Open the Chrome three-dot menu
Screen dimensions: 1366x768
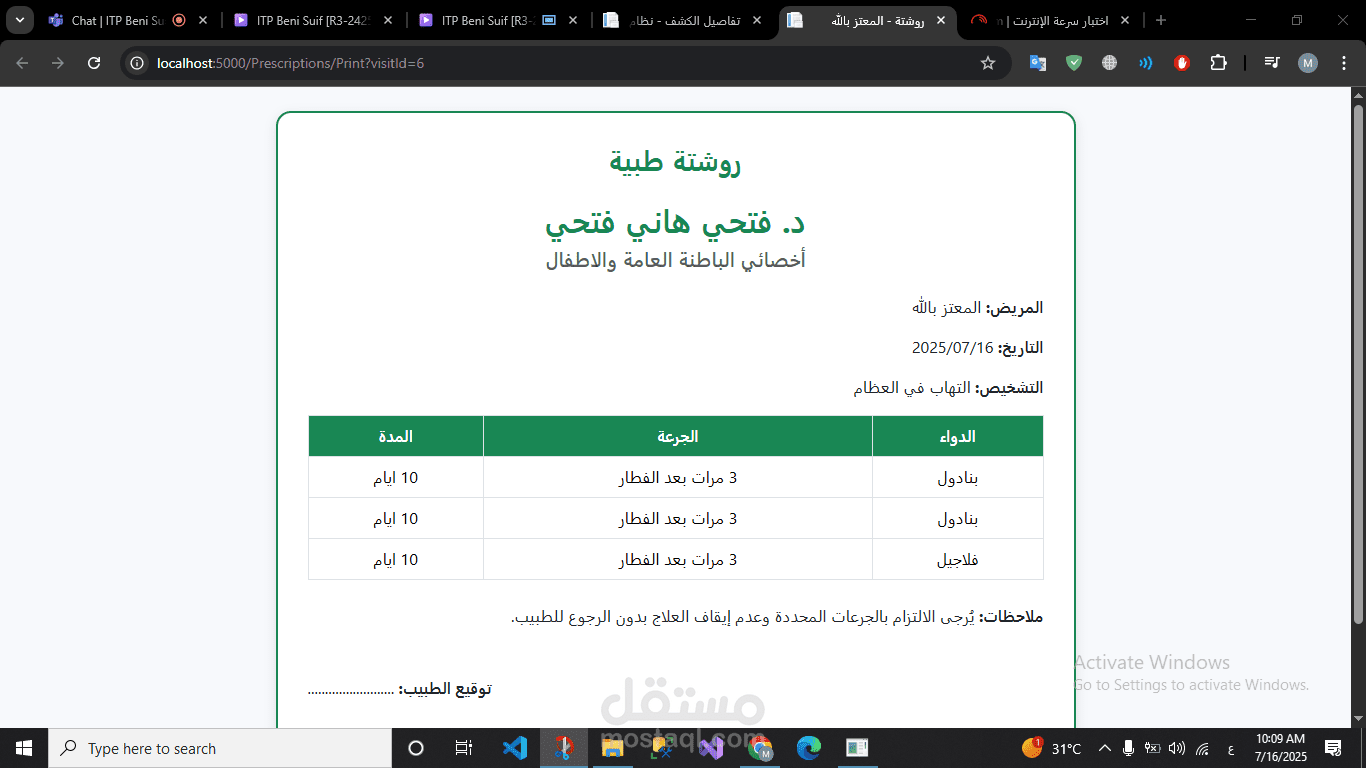coord(1343,63)
